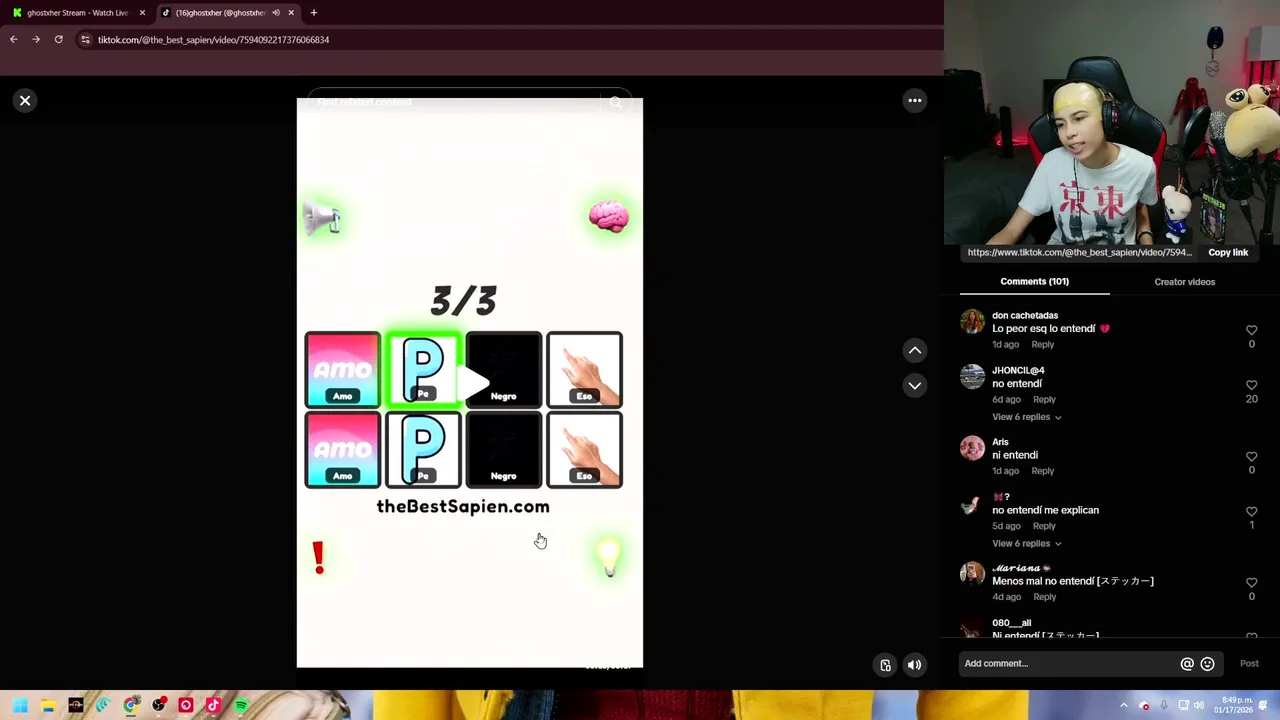
Task: Open JHONCIL@4's profile avatar
Action: click(x=972, y=376)
